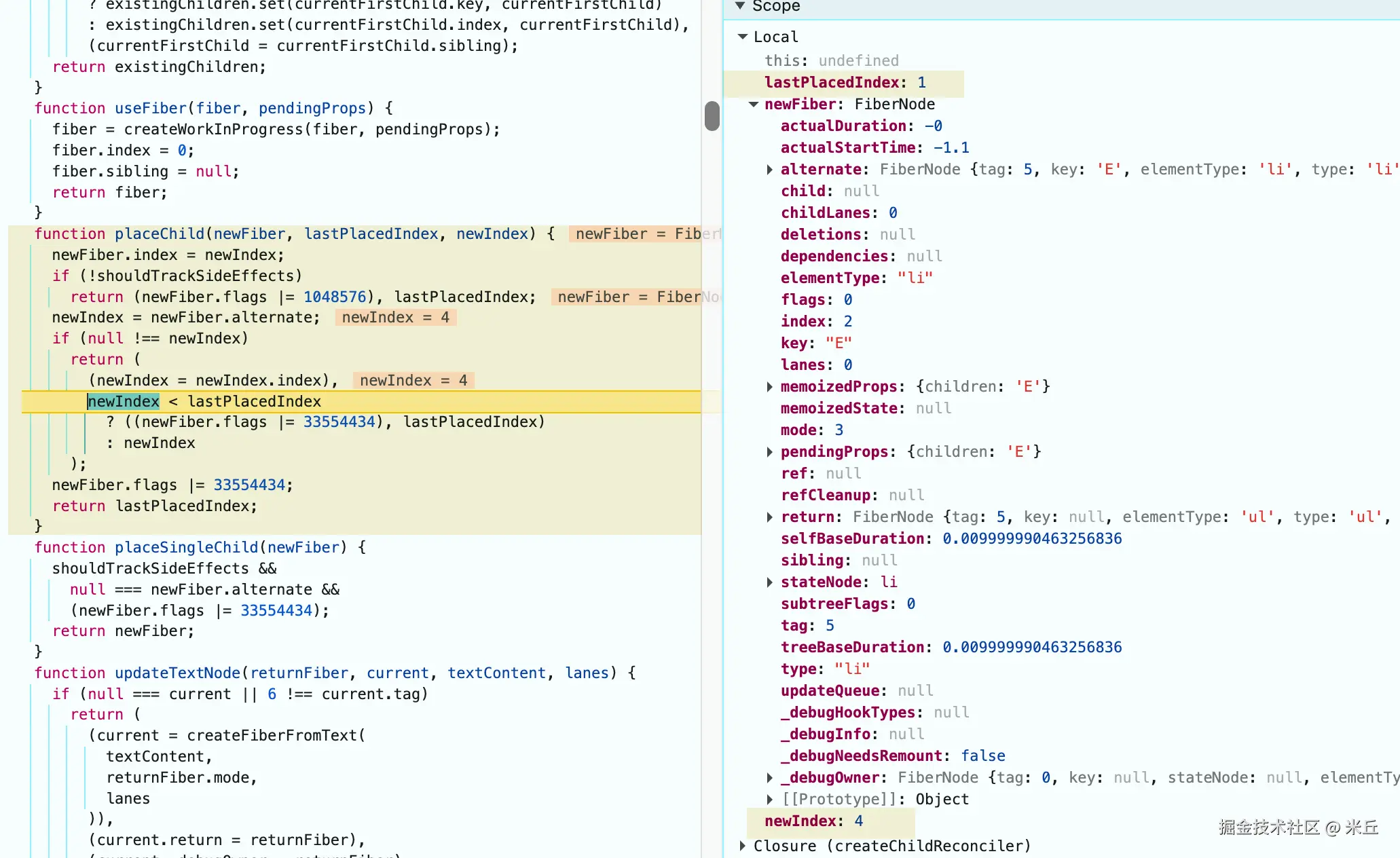This screenshot has height=858, width=1400.
Task: Click the this: undefined row
Action: point(832,61)
